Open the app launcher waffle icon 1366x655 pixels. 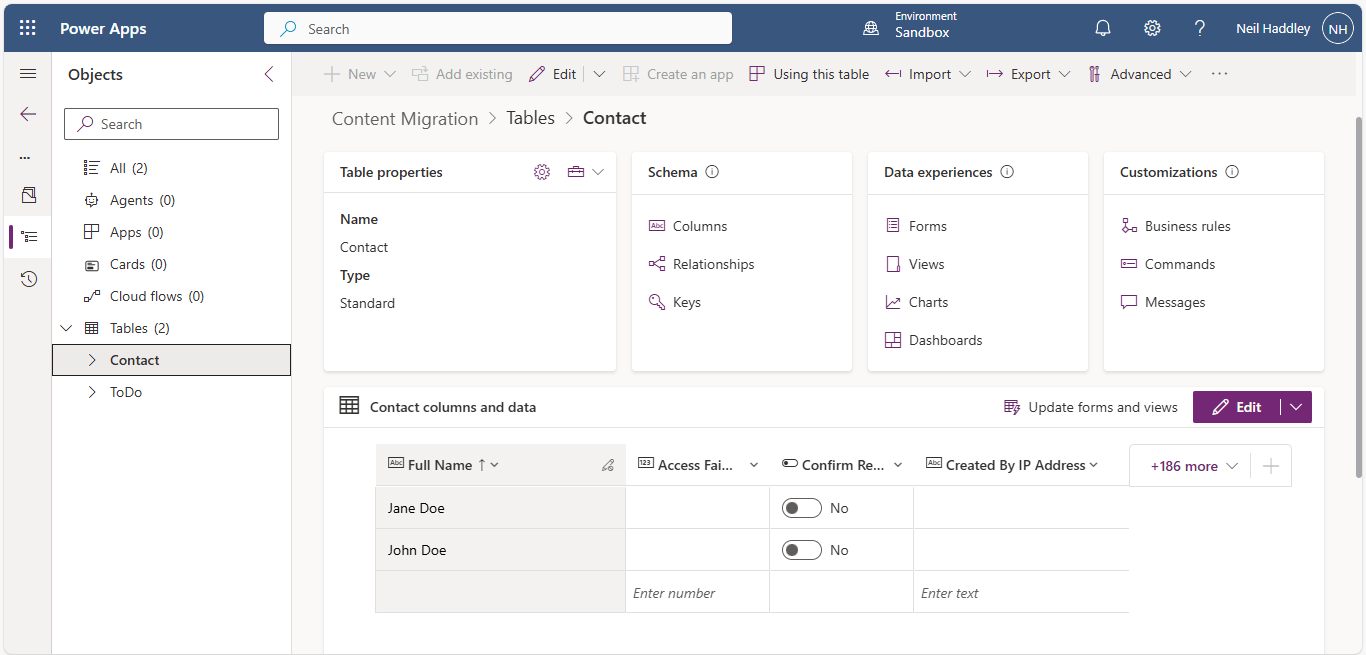(28, 28)
